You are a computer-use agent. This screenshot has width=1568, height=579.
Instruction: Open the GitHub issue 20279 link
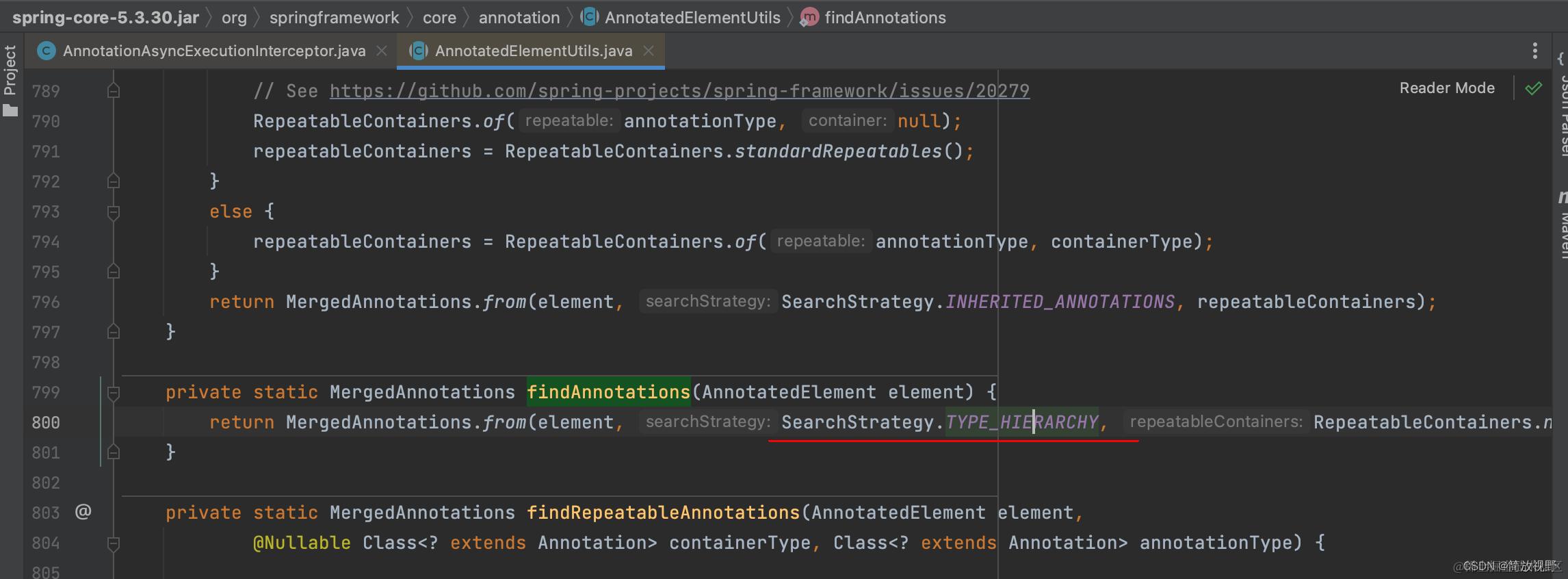pyautogui.click(x=679, y=90)
